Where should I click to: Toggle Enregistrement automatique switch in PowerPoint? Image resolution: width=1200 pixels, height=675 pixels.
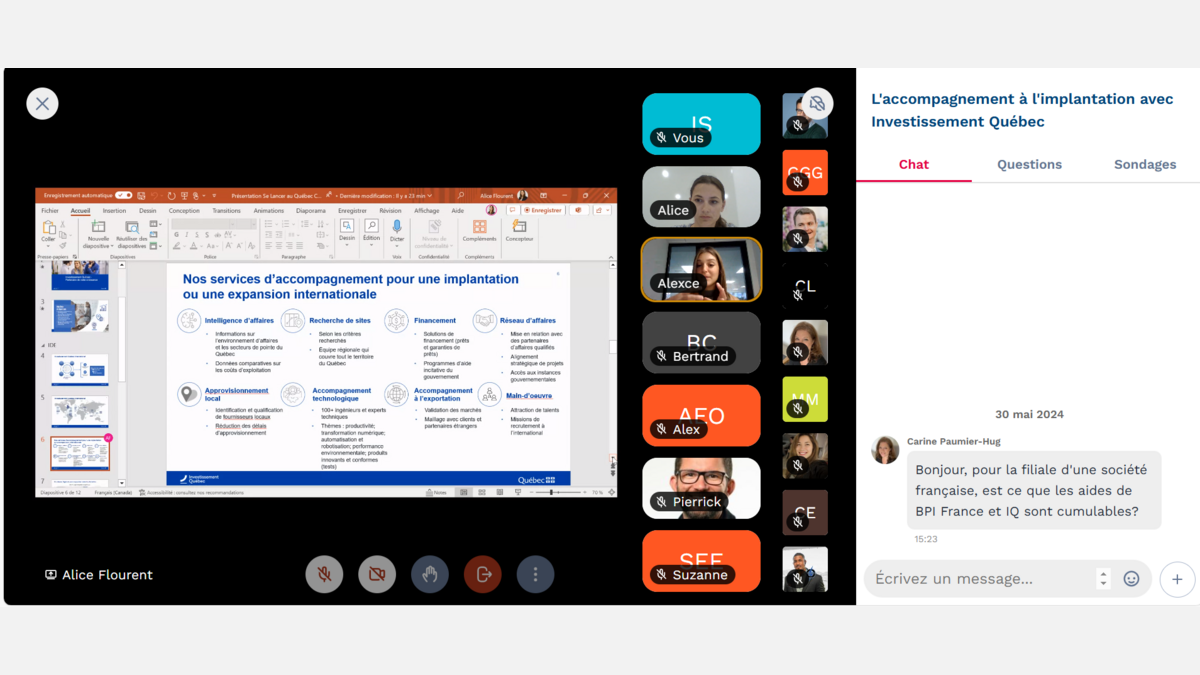[123, 196]
